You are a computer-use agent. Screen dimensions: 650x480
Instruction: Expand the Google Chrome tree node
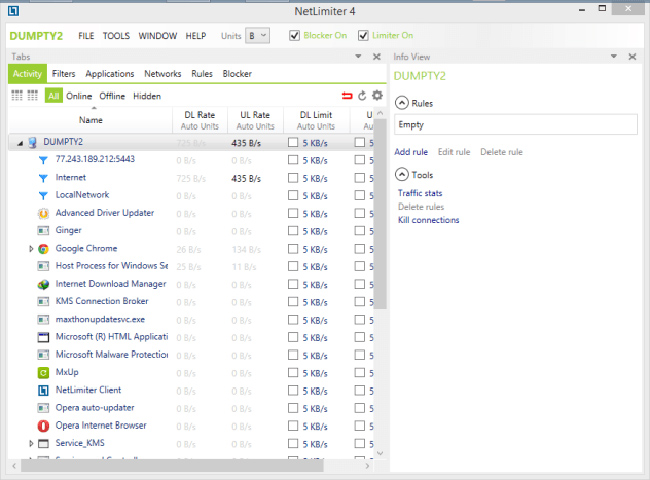(x=31, y=249)
